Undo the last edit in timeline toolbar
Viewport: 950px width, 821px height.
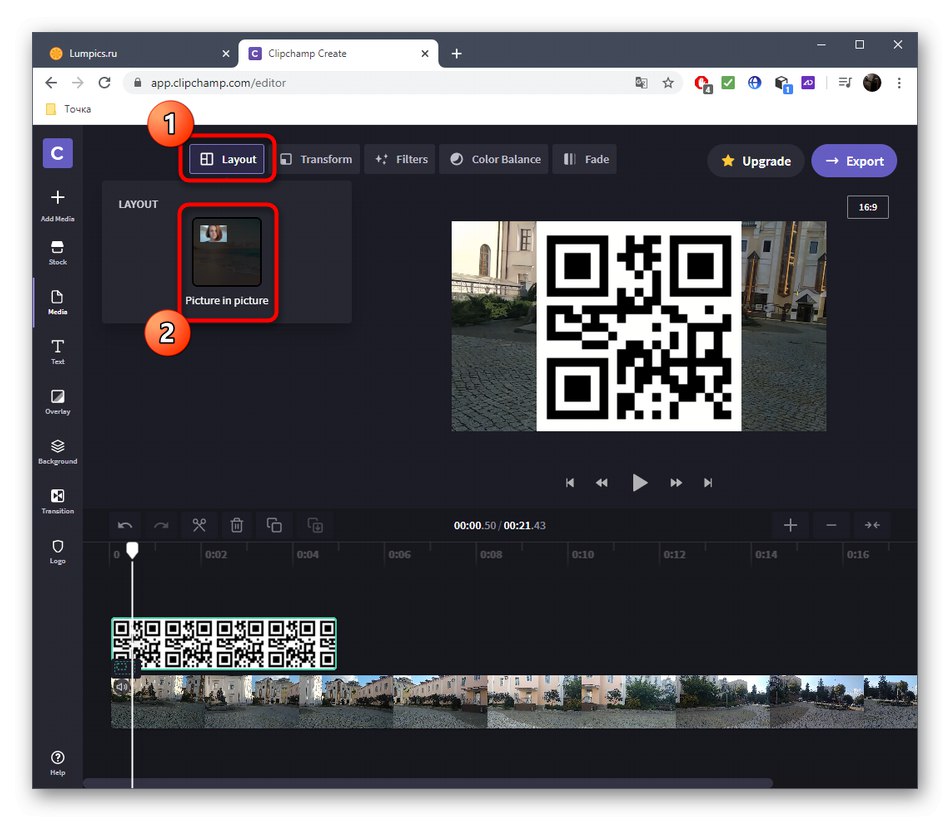pyautogui.click(x=125, y=525)
